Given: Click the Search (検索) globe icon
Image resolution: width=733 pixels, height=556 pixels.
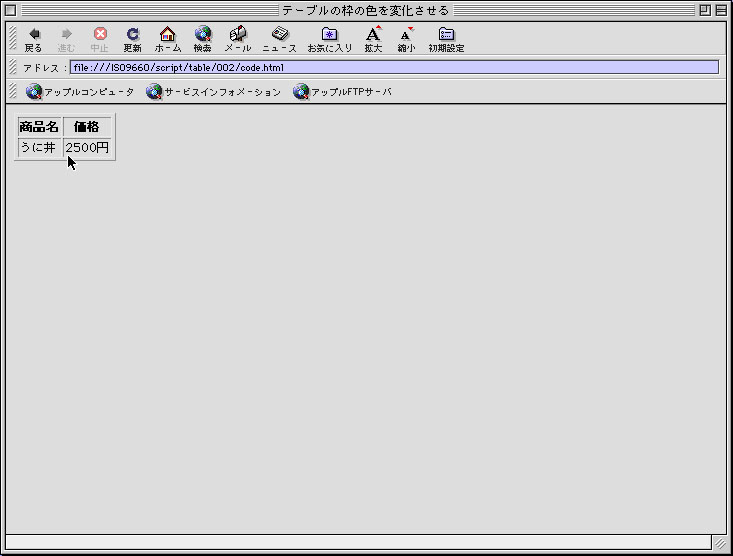Looking at the screenshot, I should pyautogui.click(x=203, y=34).
